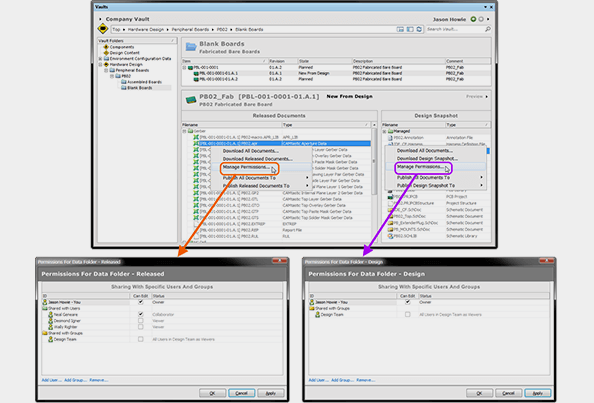This screenshot has width=594, height=403.
Task: Select Hardware Design in the breadcrumb path
Action: [x=146, y=29]
